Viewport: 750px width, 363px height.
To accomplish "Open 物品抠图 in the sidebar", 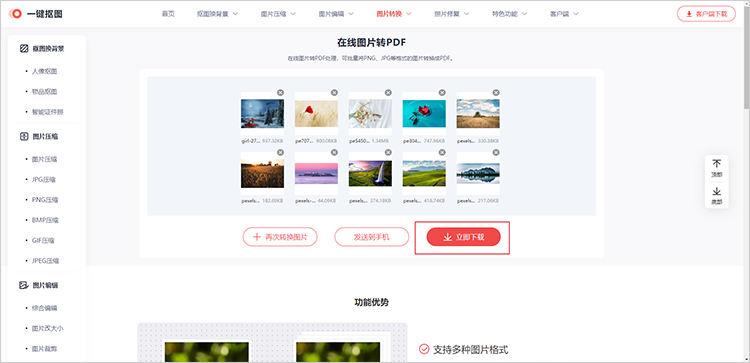I will tap(44, 91).
